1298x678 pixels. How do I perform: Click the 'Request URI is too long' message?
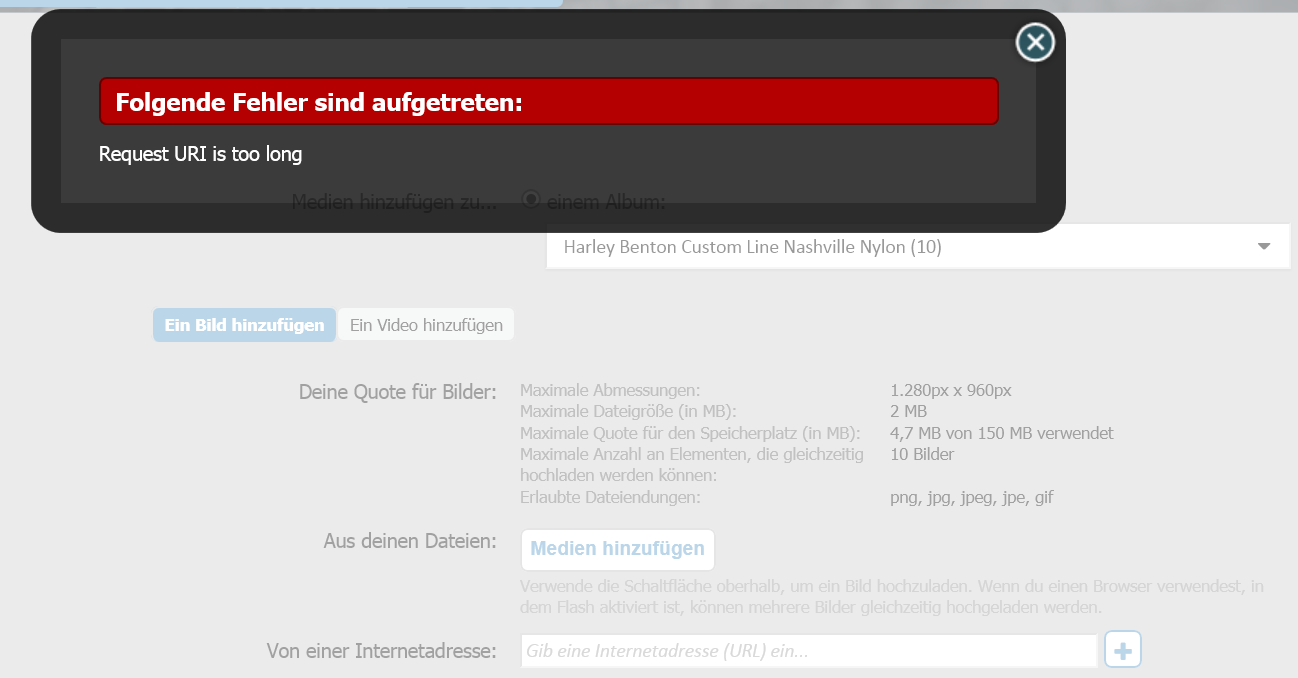coord(200,154)
